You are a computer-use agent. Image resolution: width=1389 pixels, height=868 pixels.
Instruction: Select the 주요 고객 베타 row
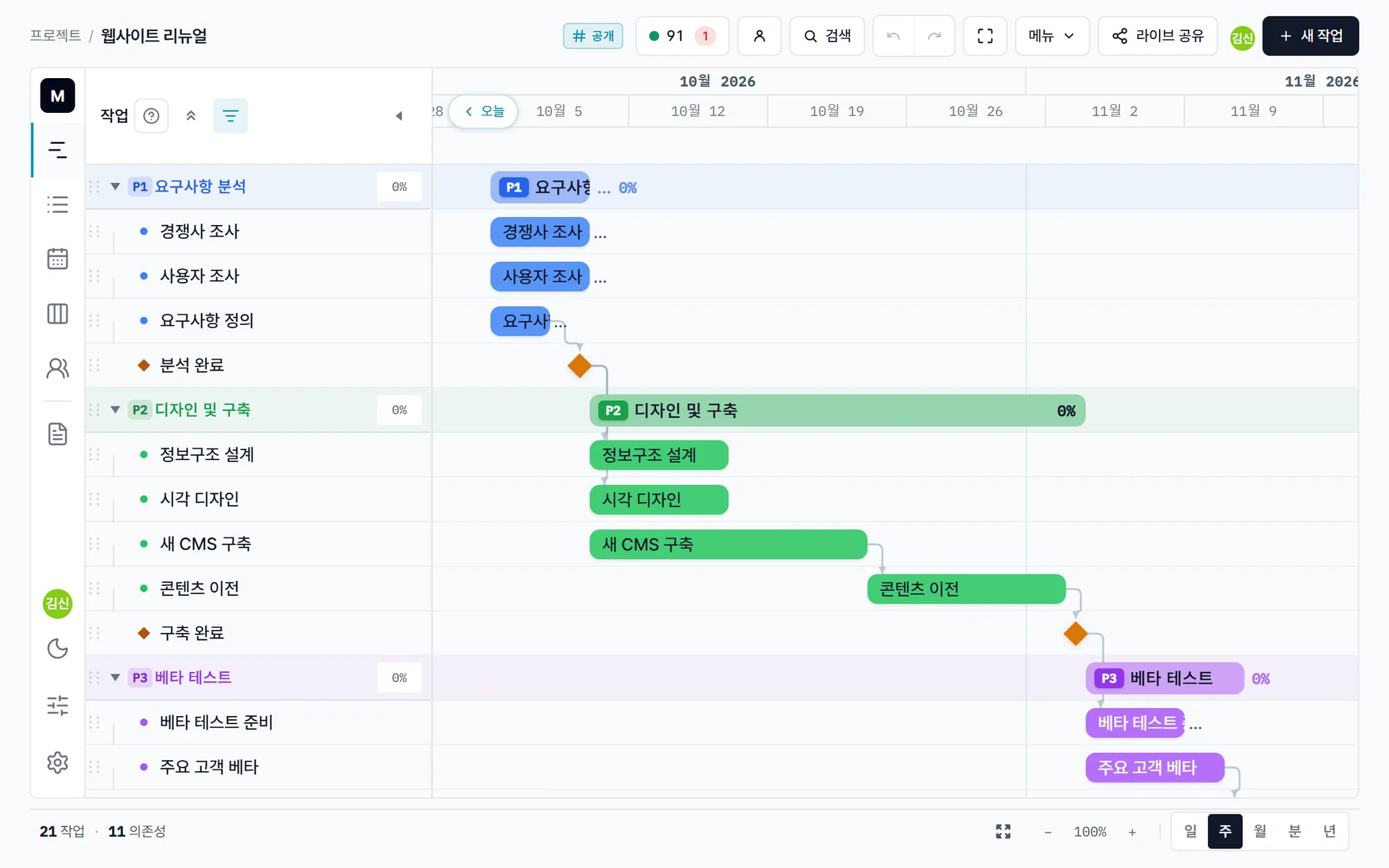click(x=258, y=767)
